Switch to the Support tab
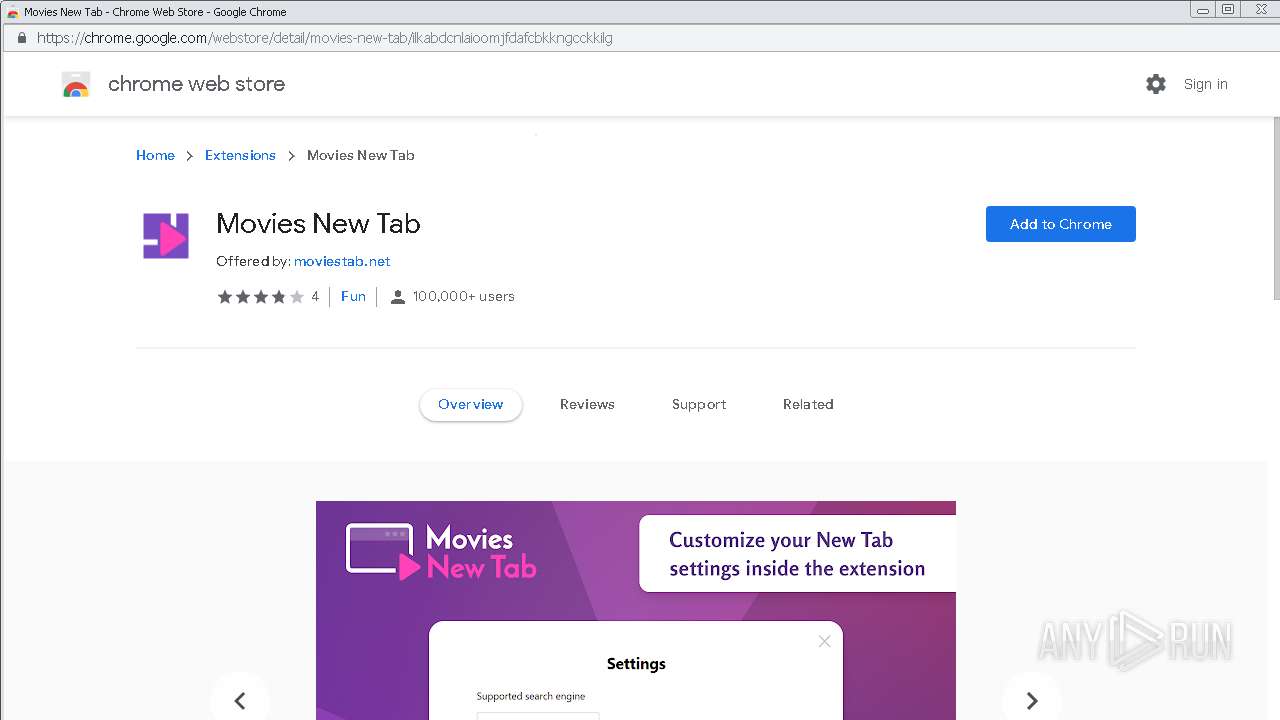The height and width of the screenshot is (720, 1280). [x=699, y=404]
